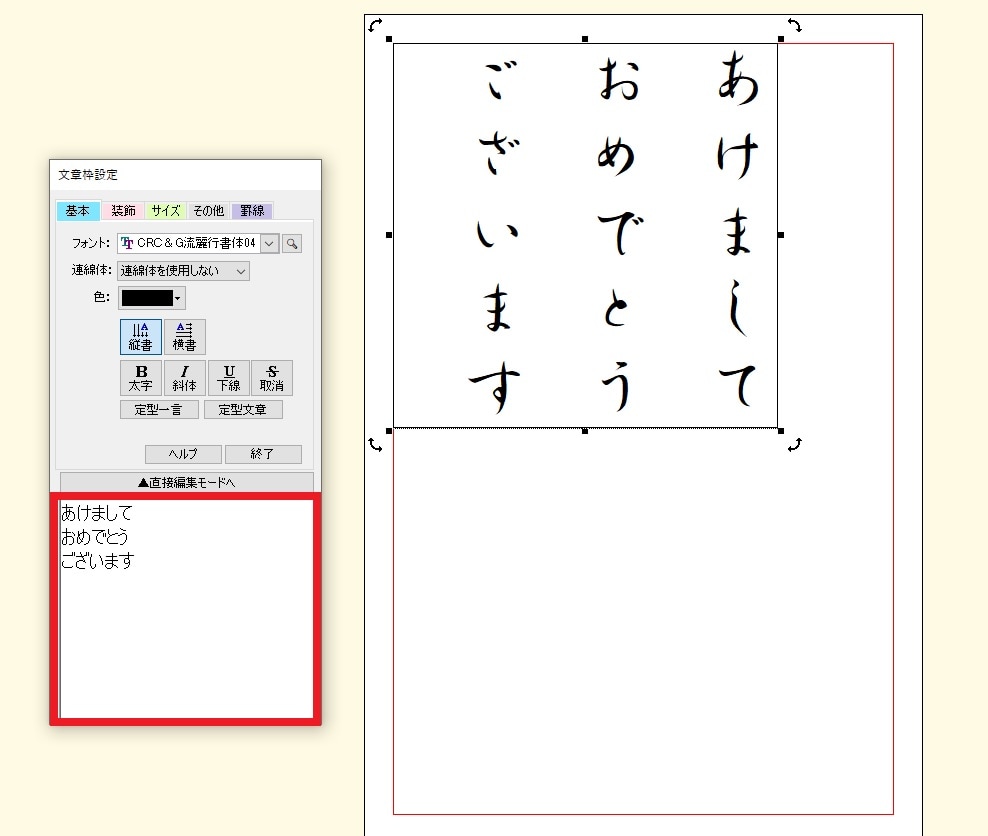Select horizontal writing 横書 mode
This screenshot has width=988, height=836.
185,336
